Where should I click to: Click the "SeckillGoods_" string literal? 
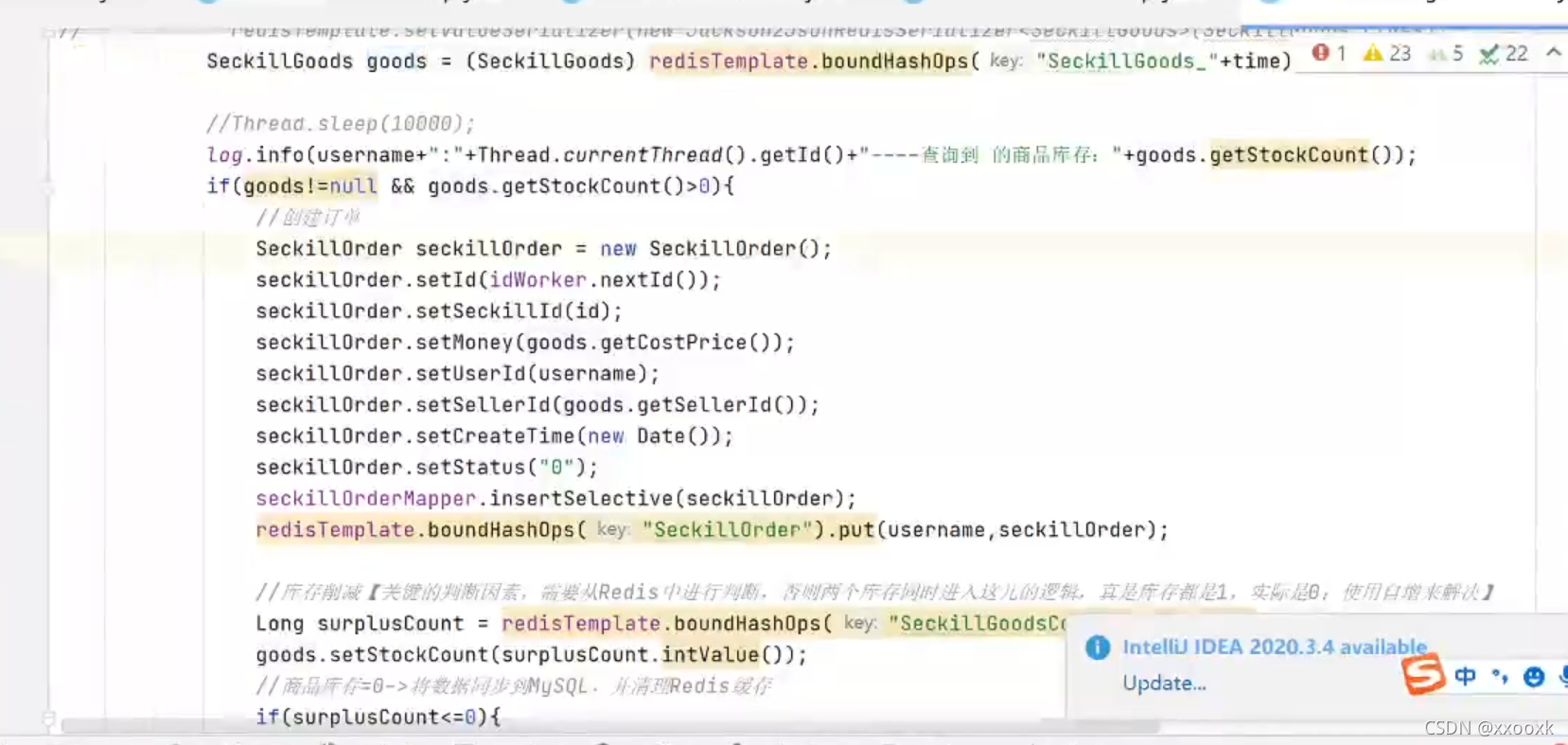pos(1126,62)
